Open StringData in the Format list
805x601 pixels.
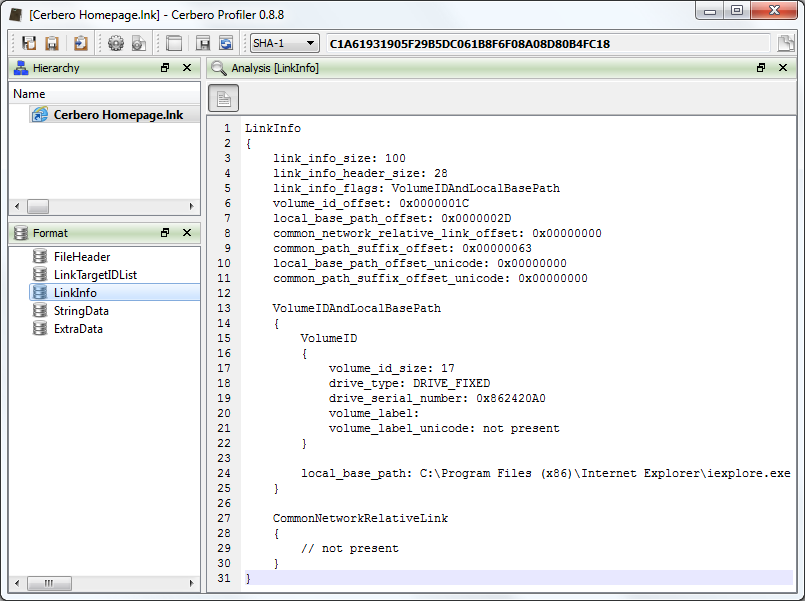point(81,311)
